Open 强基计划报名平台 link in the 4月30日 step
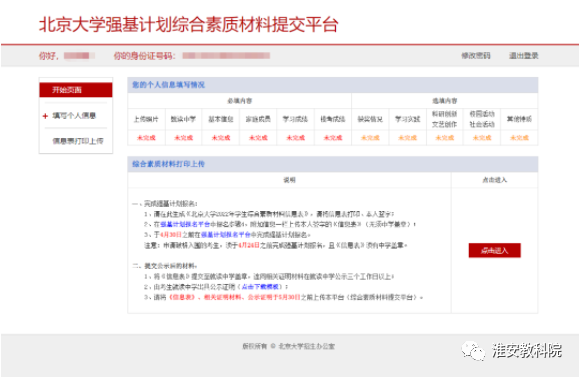This screenshot has width=580, height=377. click(x=226, y=235)
